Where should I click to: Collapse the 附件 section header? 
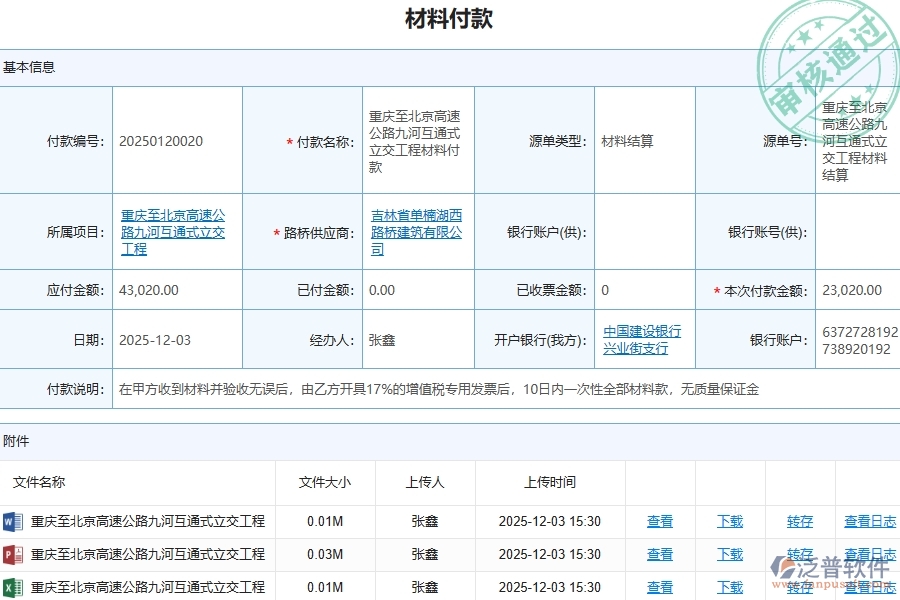[16, 440]
